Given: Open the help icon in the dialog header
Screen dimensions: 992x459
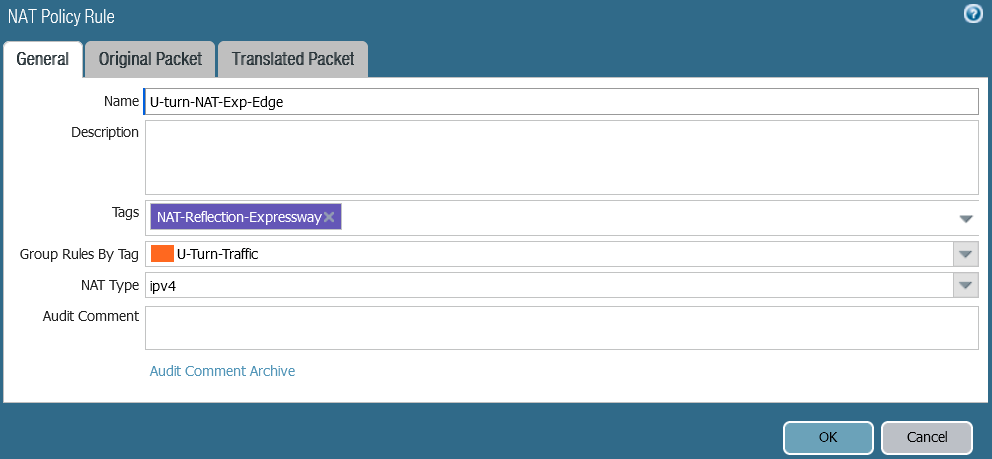Looking at the screenshot, I should tap(972, 15).
